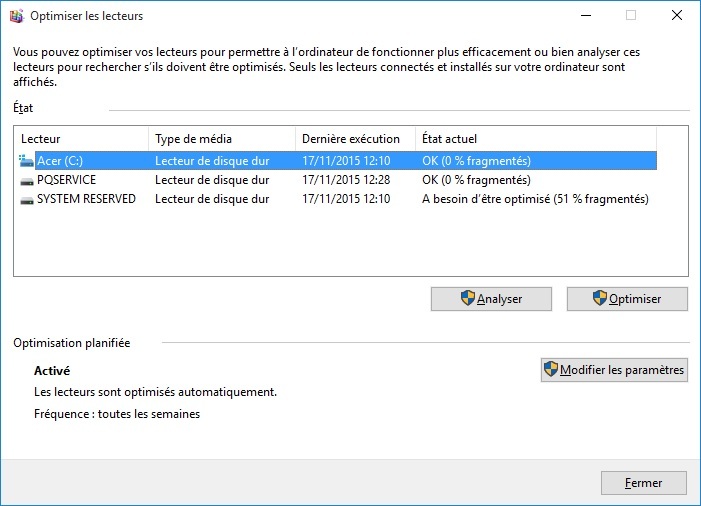Open Modifier les paramètres

point(614,370)
